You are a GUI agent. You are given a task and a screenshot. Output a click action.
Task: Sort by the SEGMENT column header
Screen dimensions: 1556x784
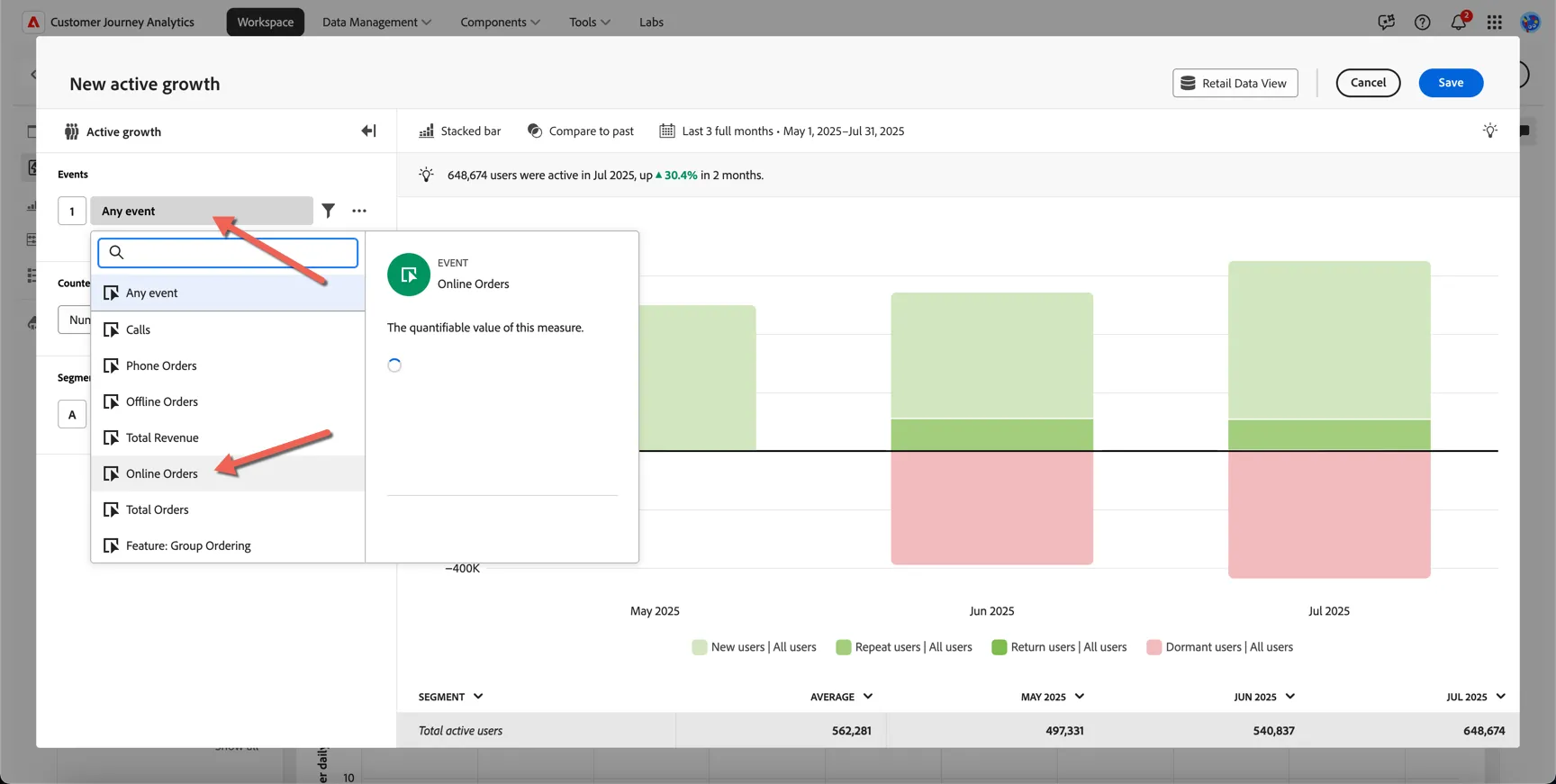[450, 697]
